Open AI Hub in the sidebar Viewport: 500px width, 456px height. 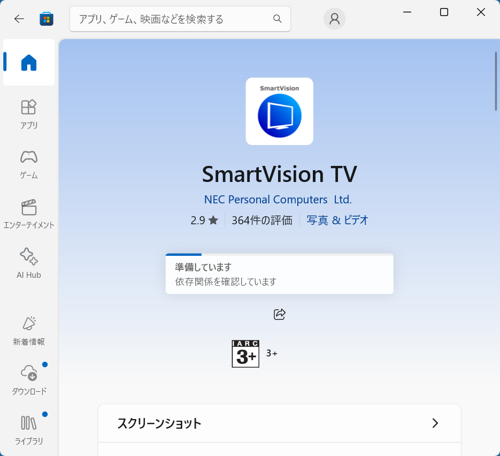click(29, 263)
